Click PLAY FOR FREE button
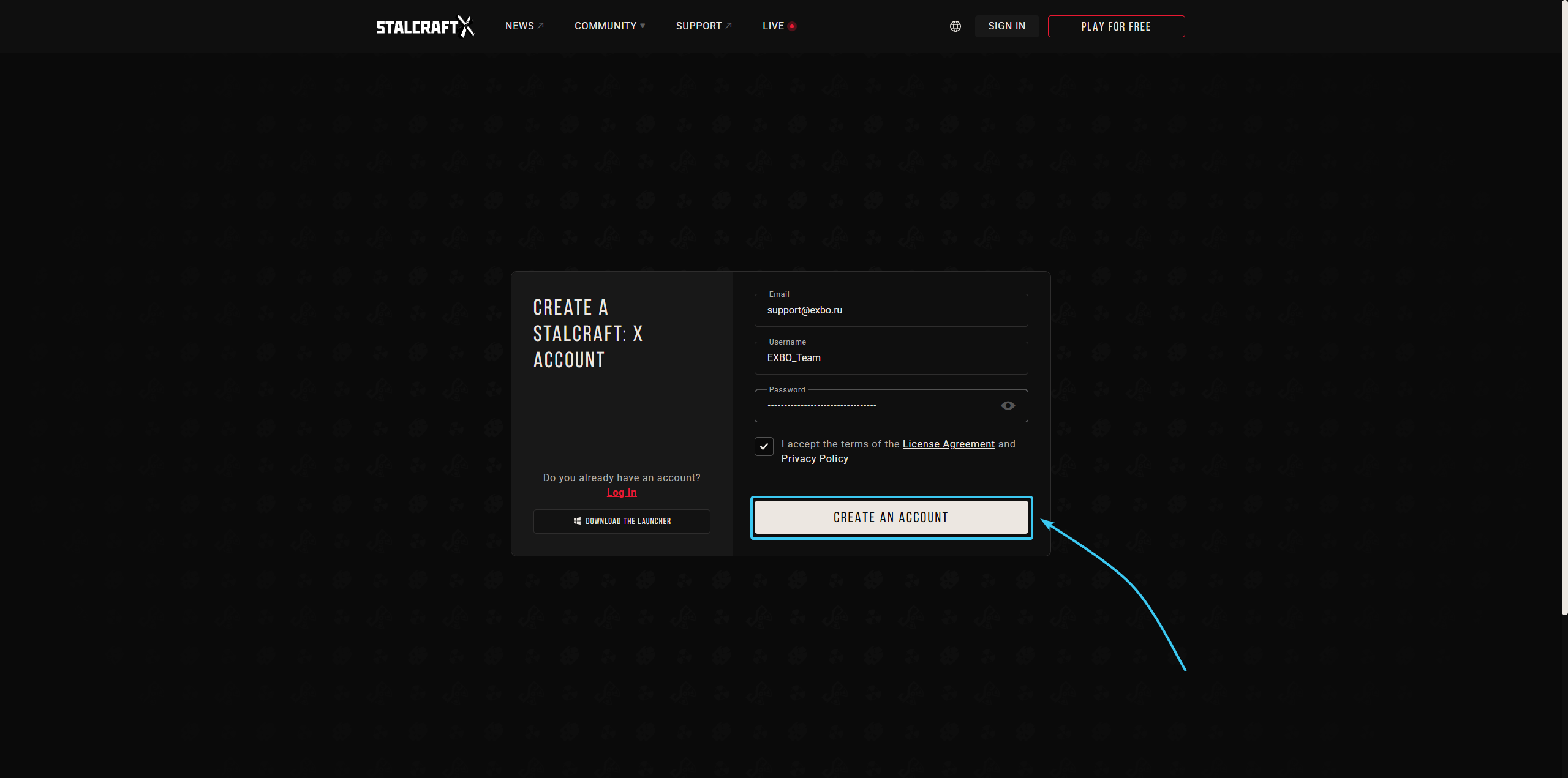 click(1116, 26)
